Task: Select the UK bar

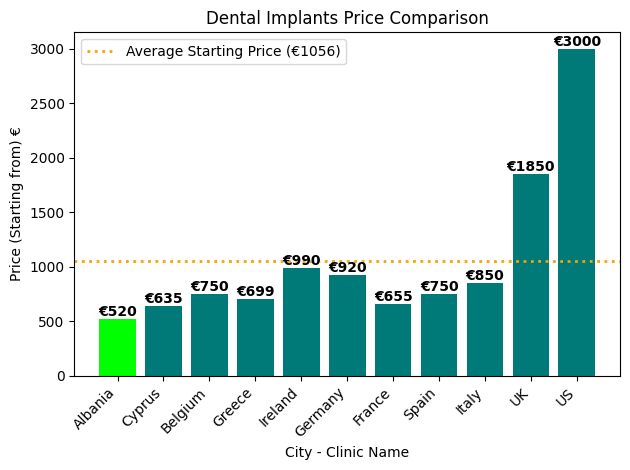Action: [x=531, y=275]
